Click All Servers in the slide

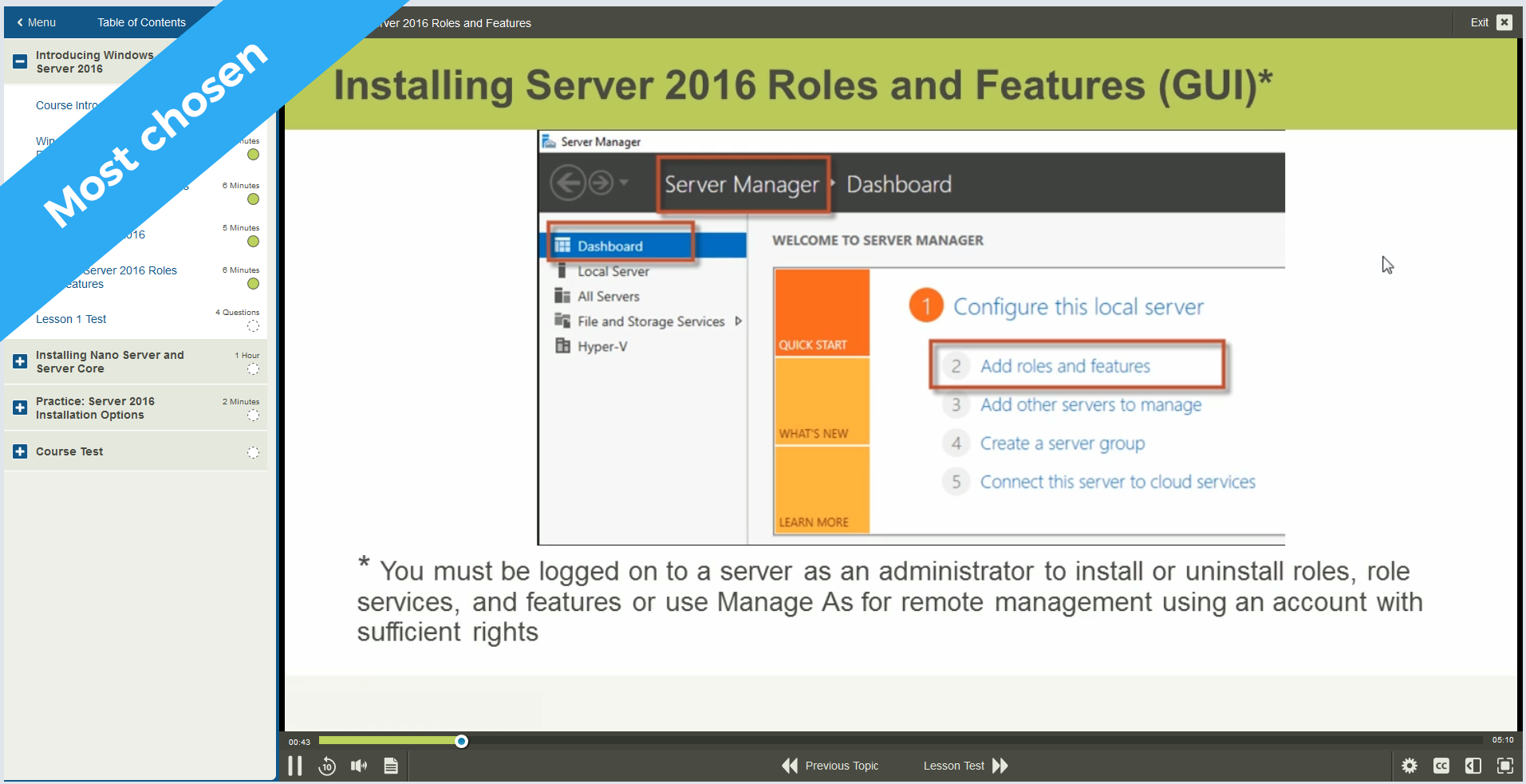tap(609, 296)
